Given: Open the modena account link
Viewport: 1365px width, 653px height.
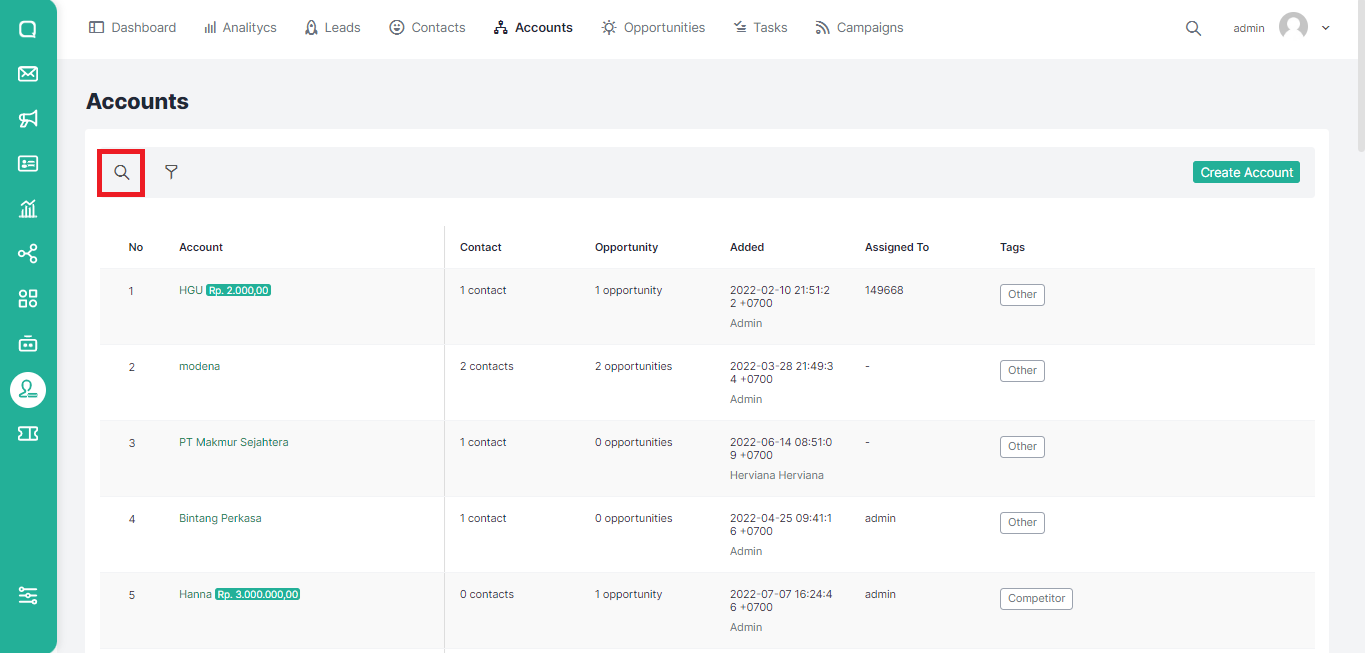Looking at the screenshot, I should pyautogui.click(x=199, y=366).
